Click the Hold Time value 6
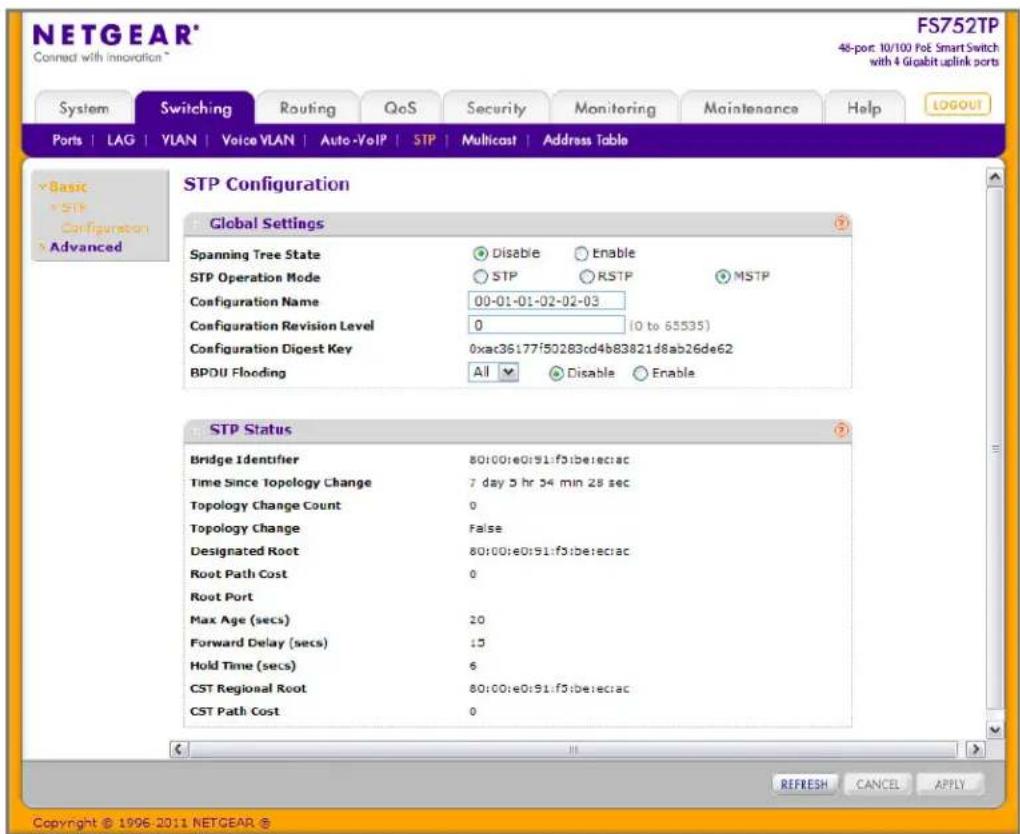 [473, 666]
